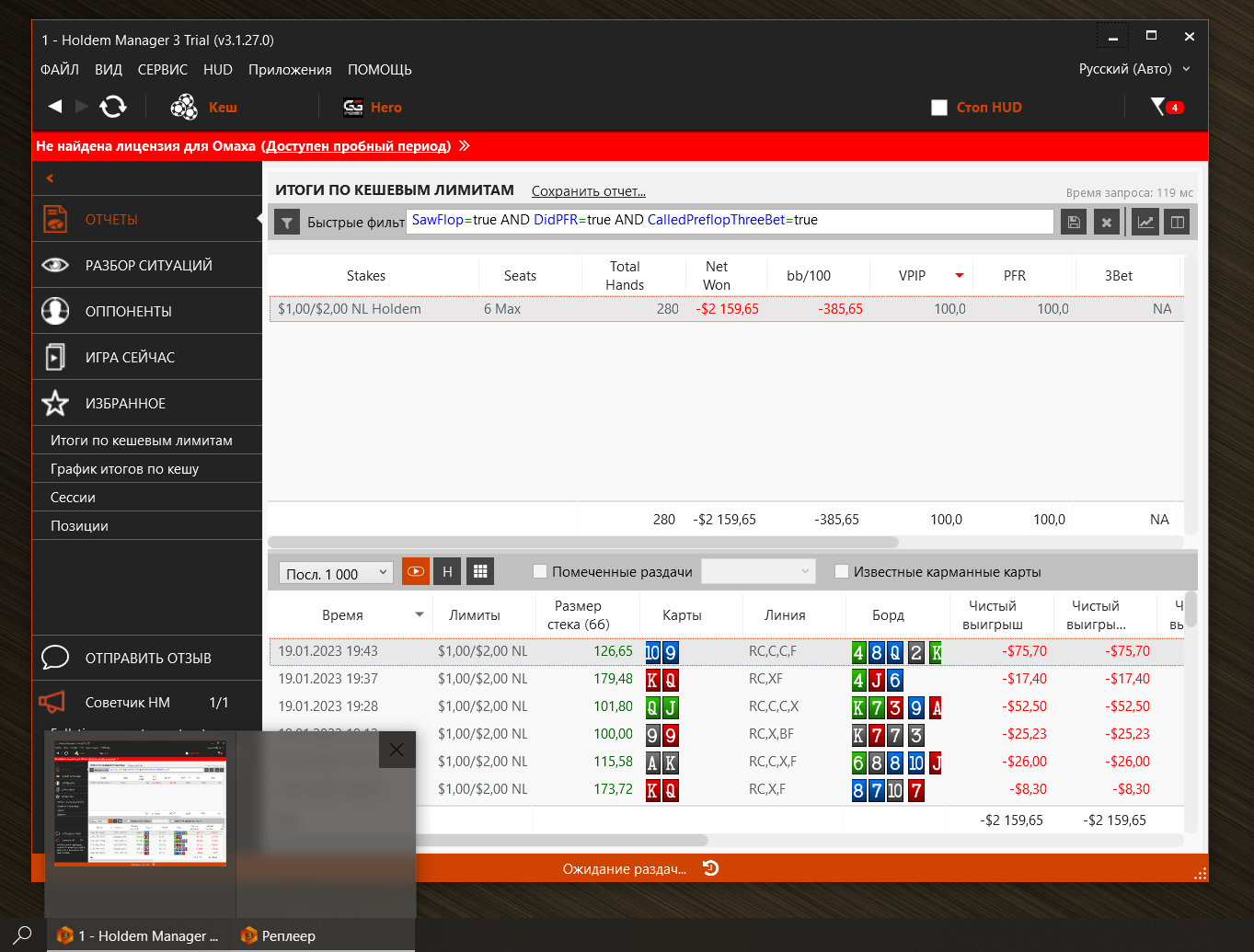The image size is (1254, 952).
Task: Open the СЕРВИС menu
Action: pyautogui.click(x=163, y=70)
